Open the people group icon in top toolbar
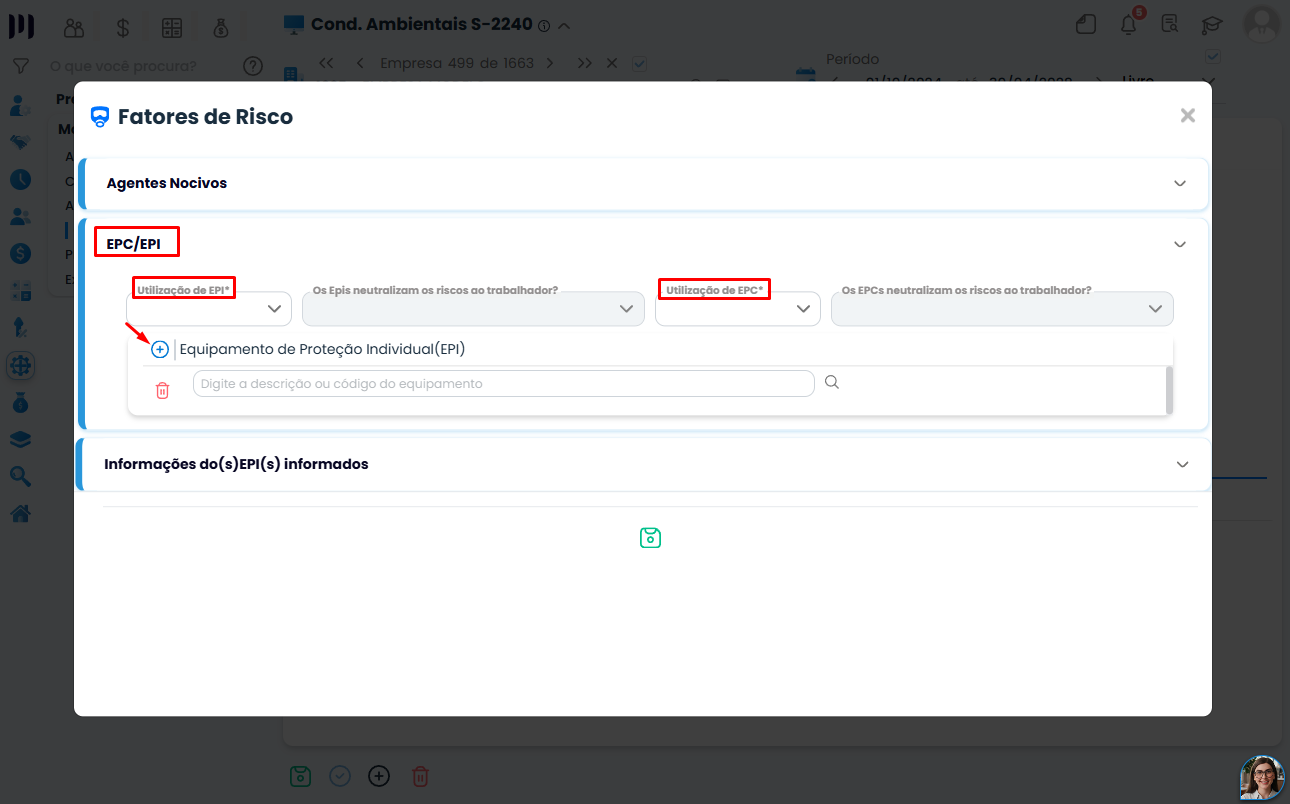This screenshot has width=1290, height=804. point(75,28)
